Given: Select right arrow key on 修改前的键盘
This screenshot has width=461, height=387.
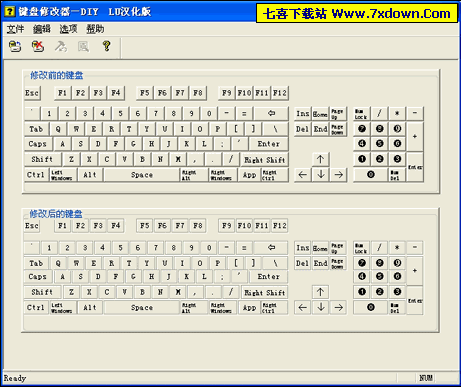Looking at the screenshot, I should (x=339, y=175).
